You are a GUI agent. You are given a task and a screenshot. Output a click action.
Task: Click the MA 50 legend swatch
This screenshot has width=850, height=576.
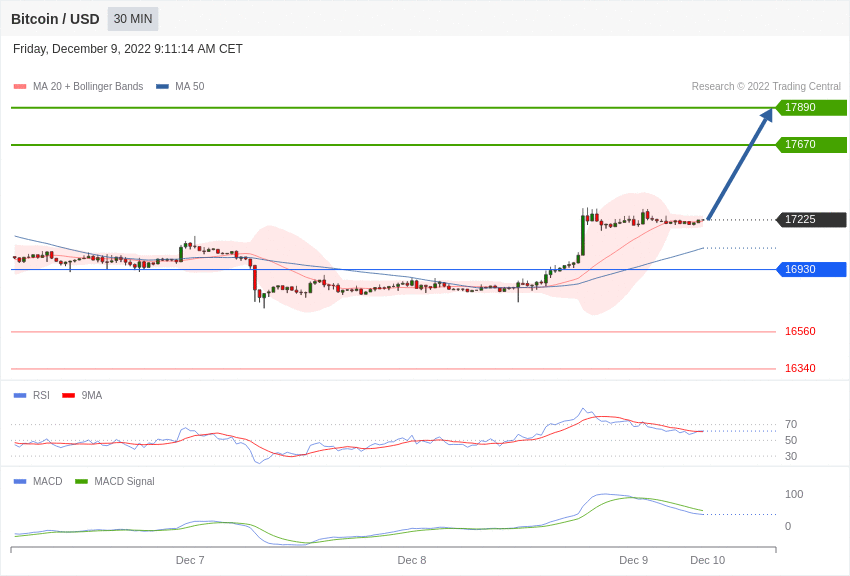pyautogui.click(x=162, y=87)
